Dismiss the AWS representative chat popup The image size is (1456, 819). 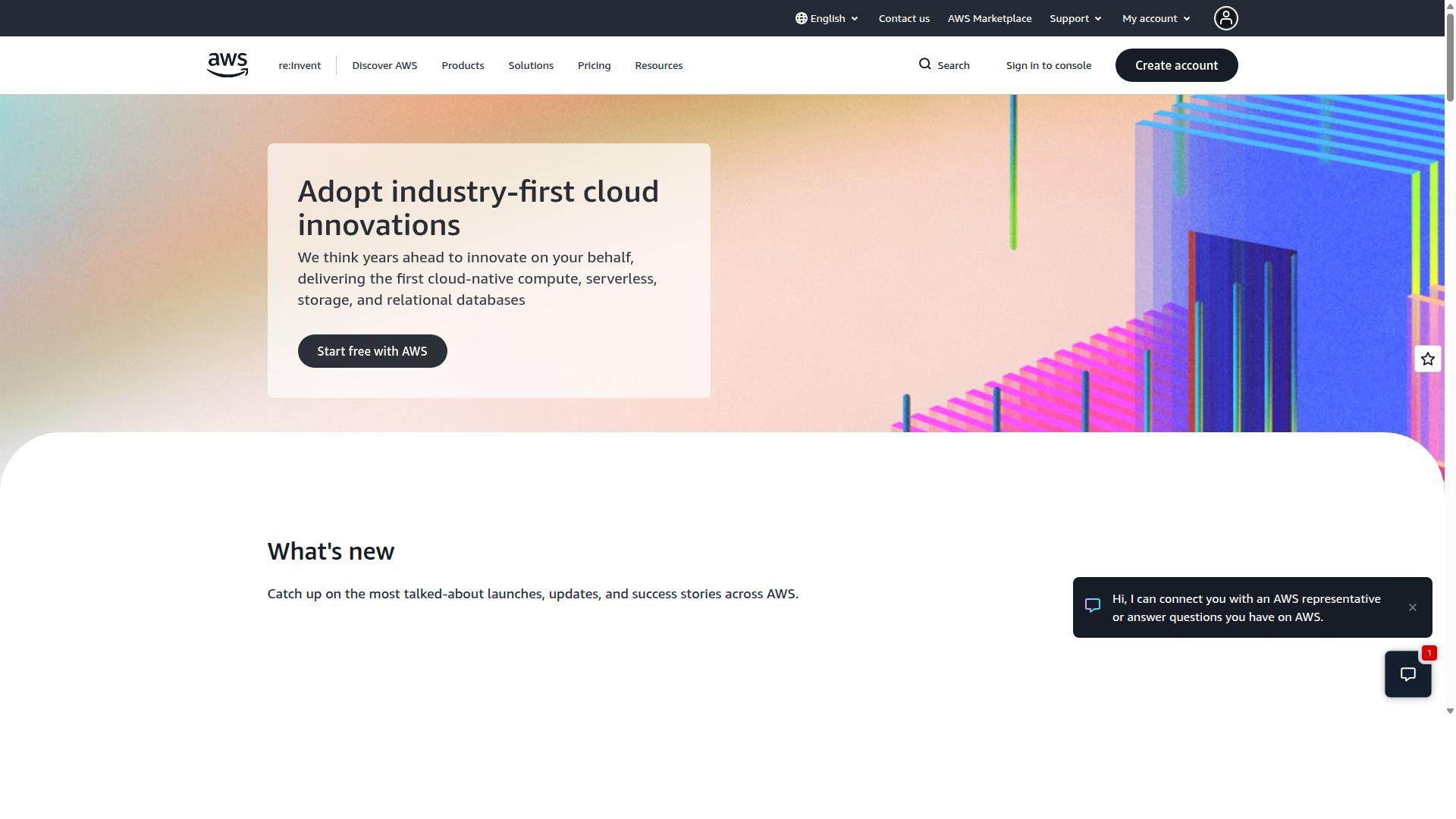coord(1412,607)
